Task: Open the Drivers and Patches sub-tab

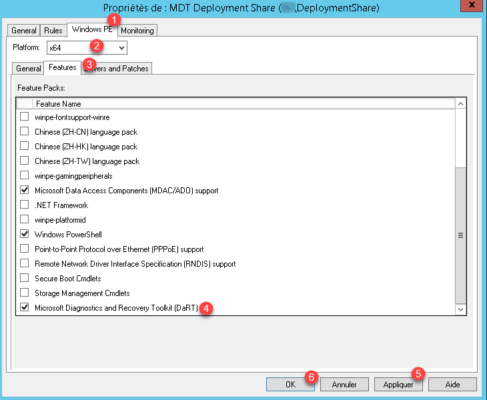Action: point(117,68)
